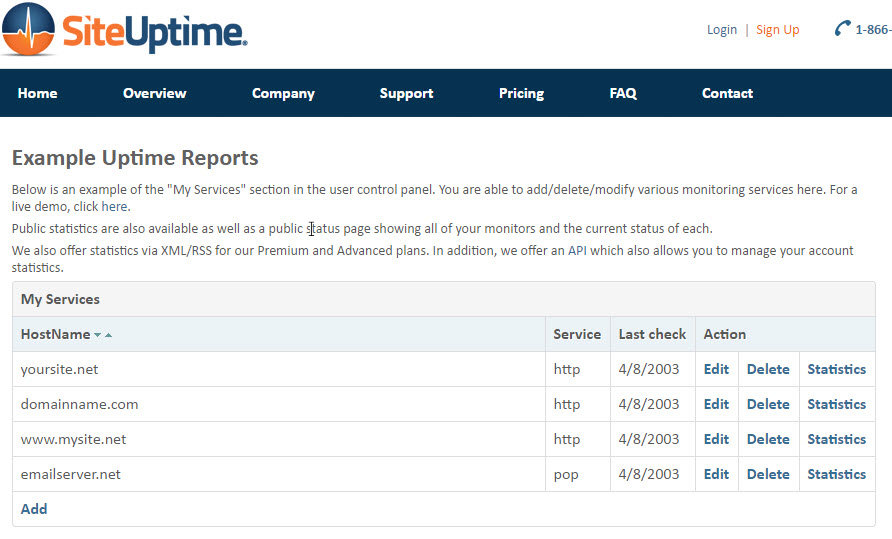Screen dimensions: 892x539
Task: Open the Home menu item
Action: [38, 93]
